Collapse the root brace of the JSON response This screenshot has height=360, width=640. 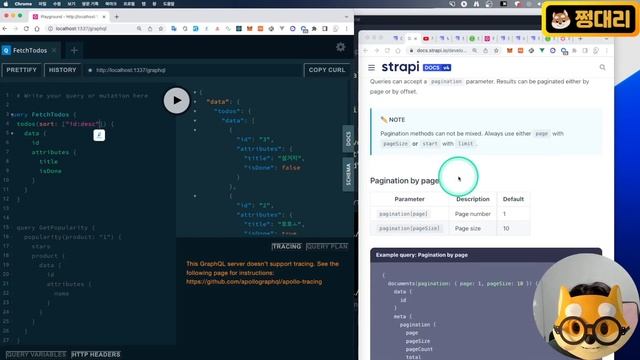pos(195,92)
